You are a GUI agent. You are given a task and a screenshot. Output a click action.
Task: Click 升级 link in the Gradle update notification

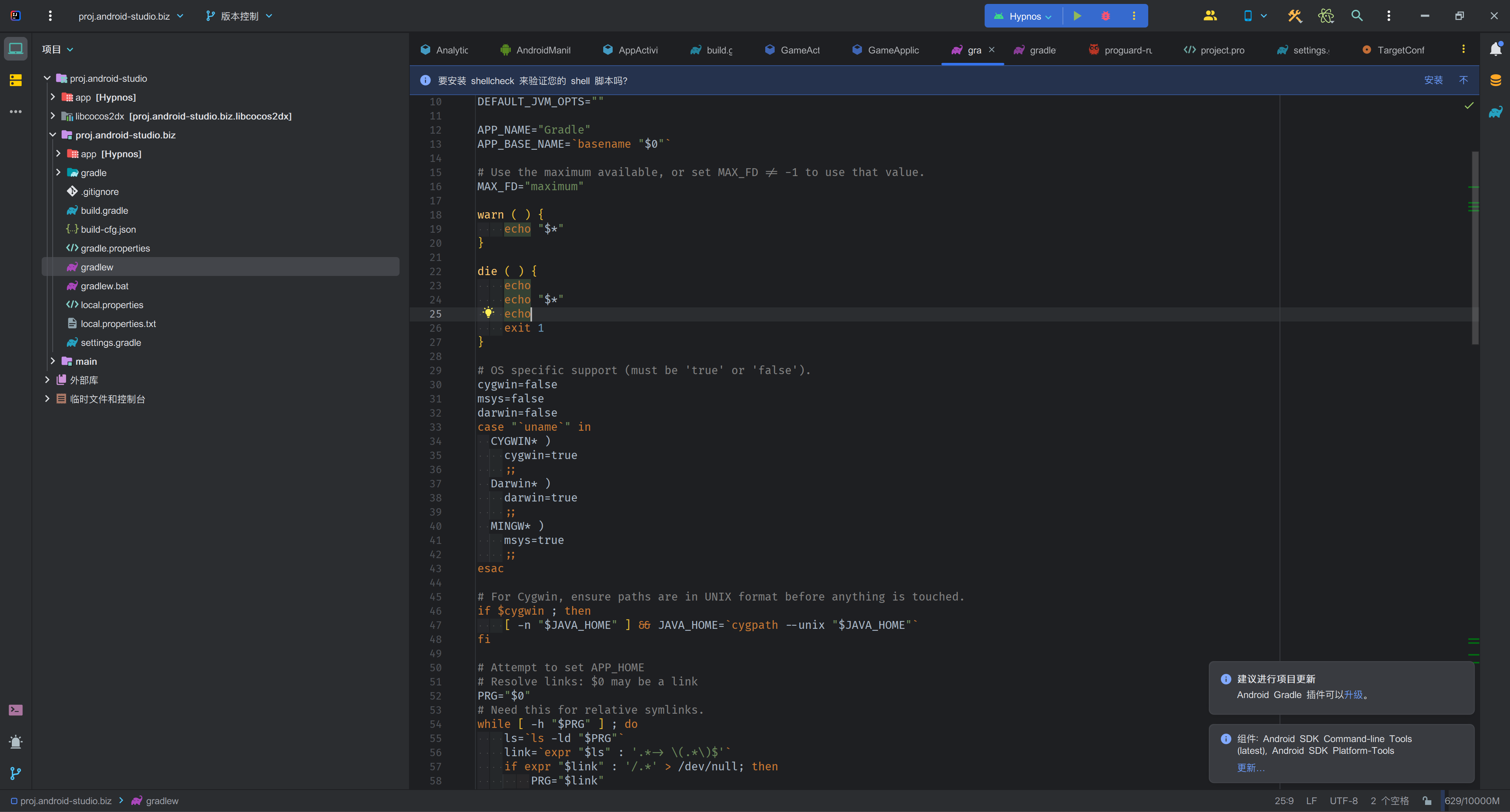point(1355,695)
